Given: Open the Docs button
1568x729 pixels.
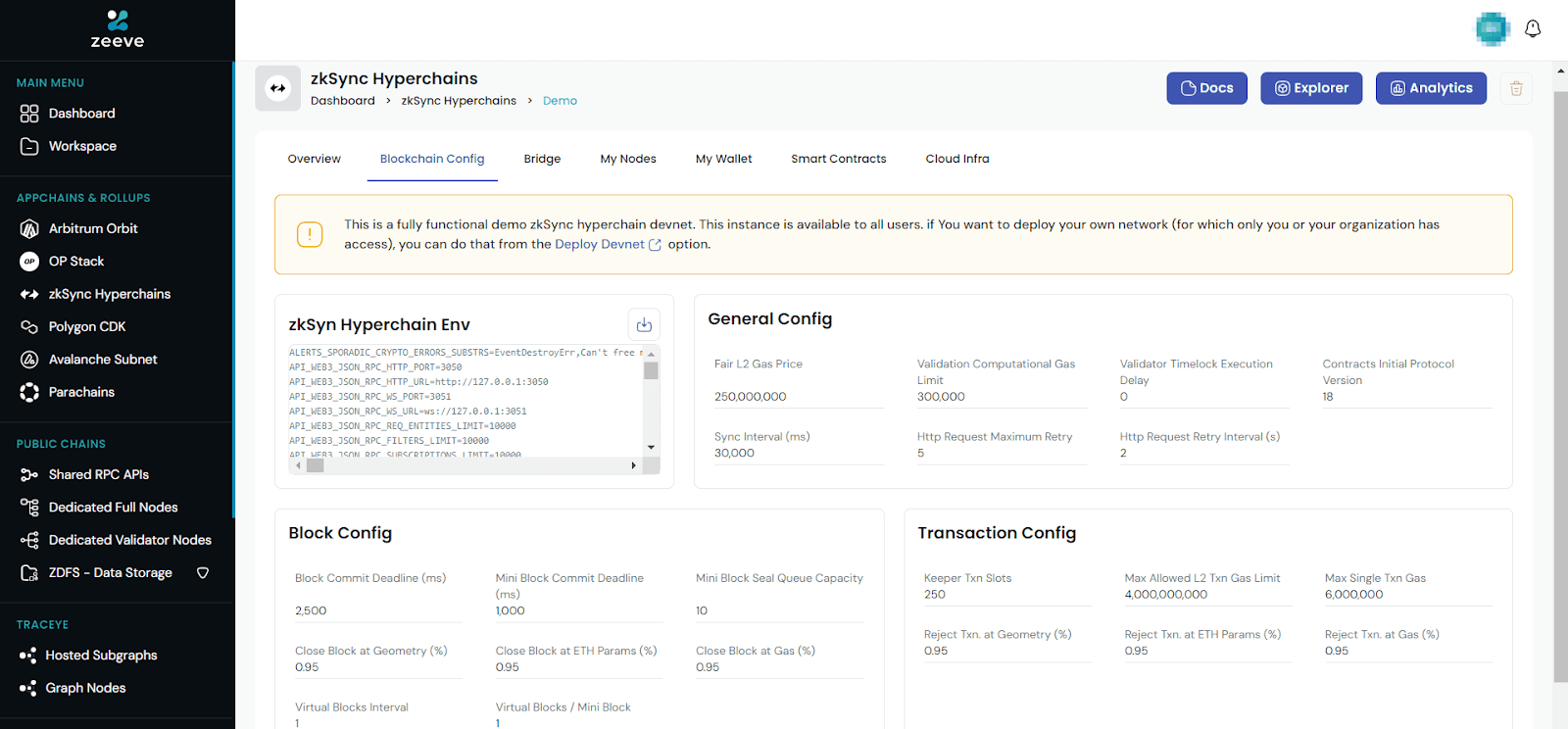Looking at the screenshot, I should (1207, 88).
